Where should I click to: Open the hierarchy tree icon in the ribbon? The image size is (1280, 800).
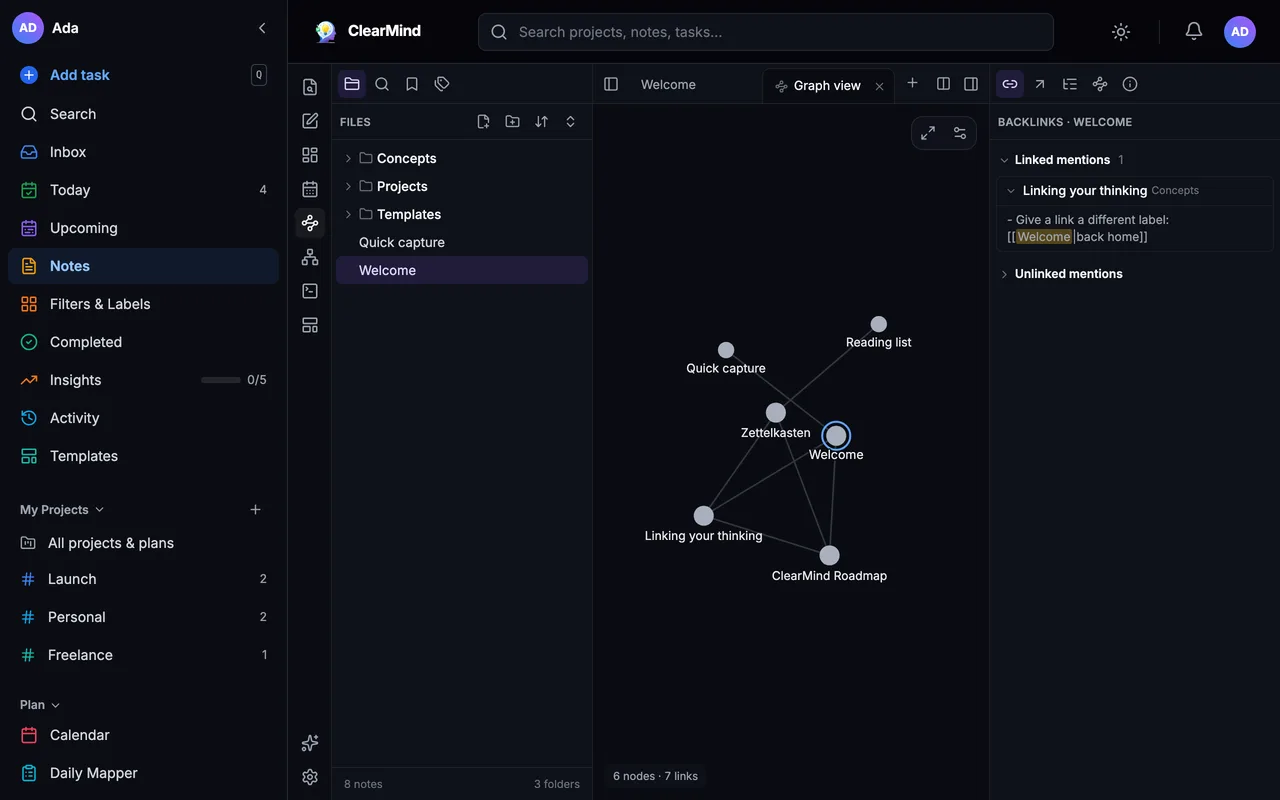tap(310, 257)
